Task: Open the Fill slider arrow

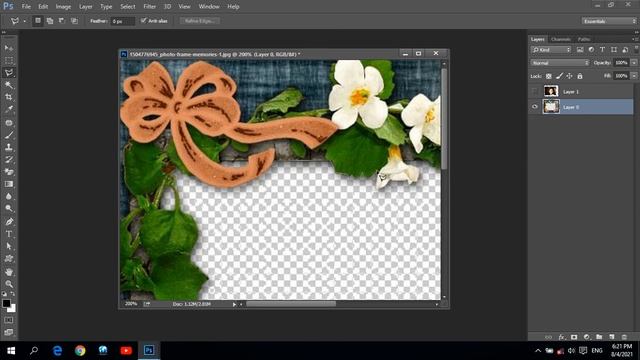Action: [634, 76]
